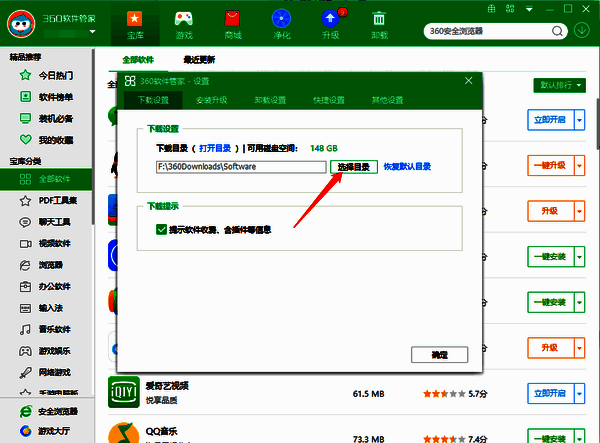The width and height of the screenshot is (600, 443).
Task: Click the skin icon in title bar
Action: 492,9
